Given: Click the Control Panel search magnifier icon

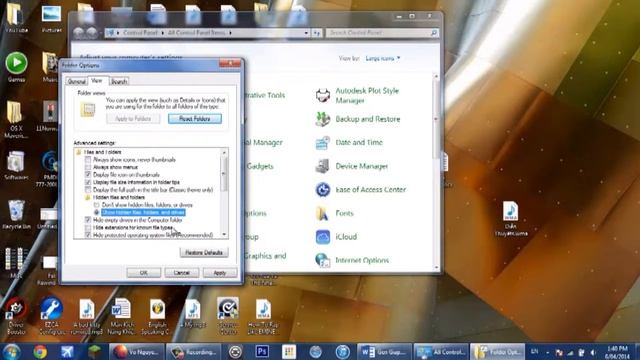Looking at the screenshot, I should click(x=433, y=33).
